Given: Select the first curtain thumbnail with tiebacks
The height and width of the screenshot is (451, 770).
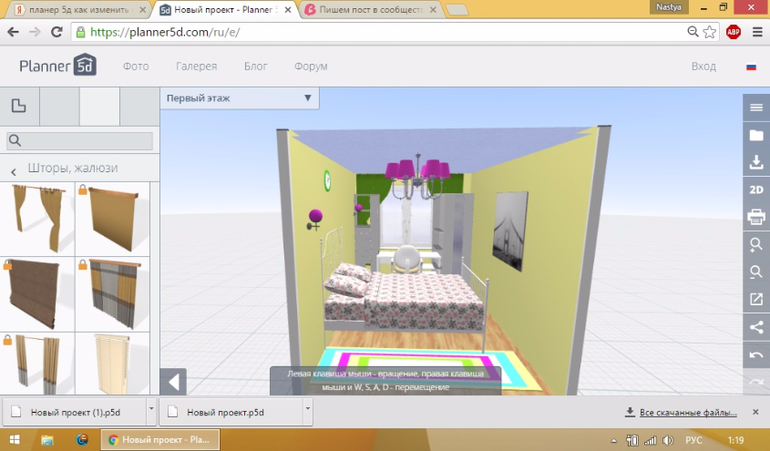Looking at the screenshot, I should click(x=36, y=220).
